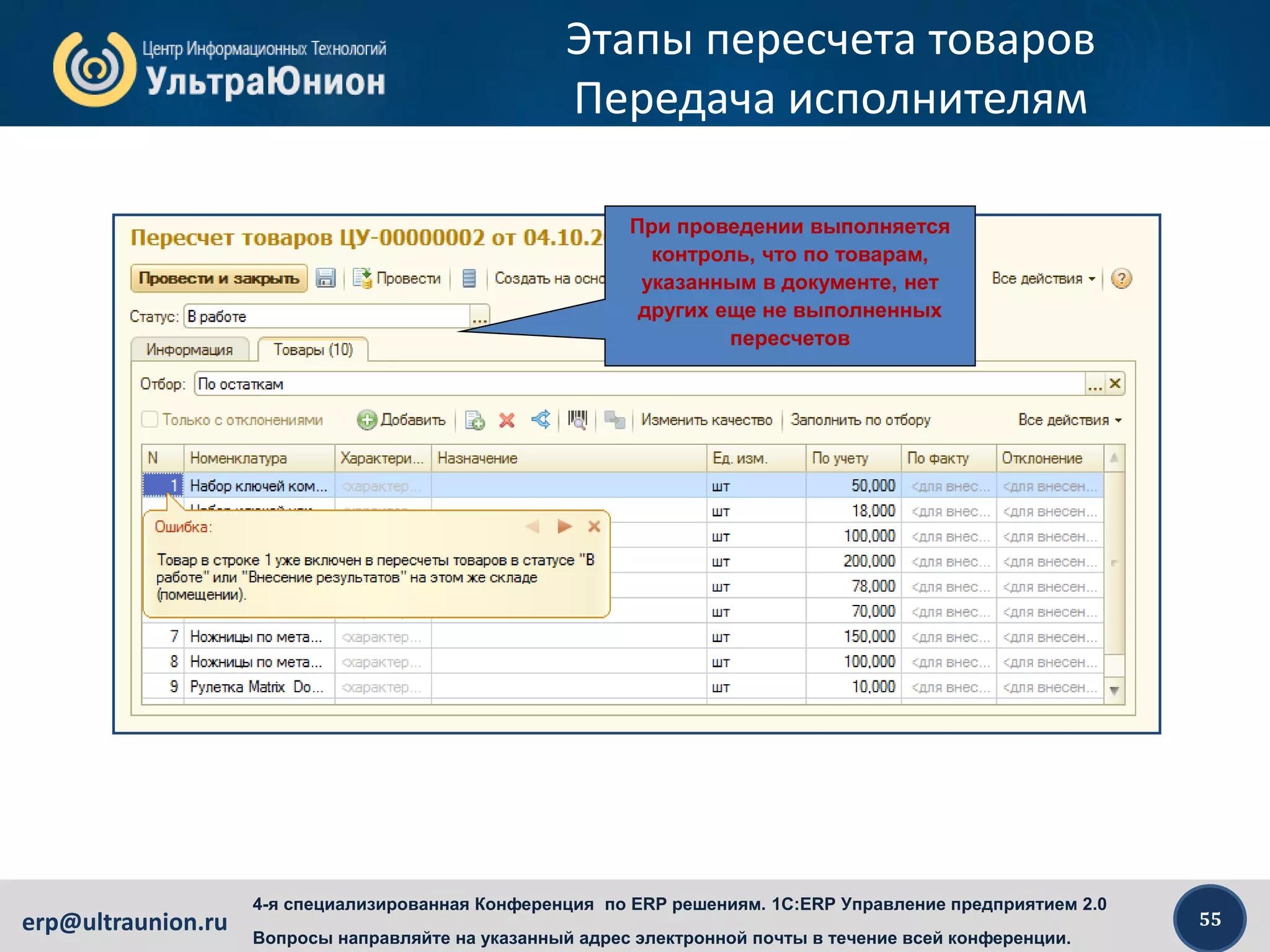The height and width of the screenshot is (952, 1270).
Task: Click Создать на основании button
Action: [x=549, y=278]
